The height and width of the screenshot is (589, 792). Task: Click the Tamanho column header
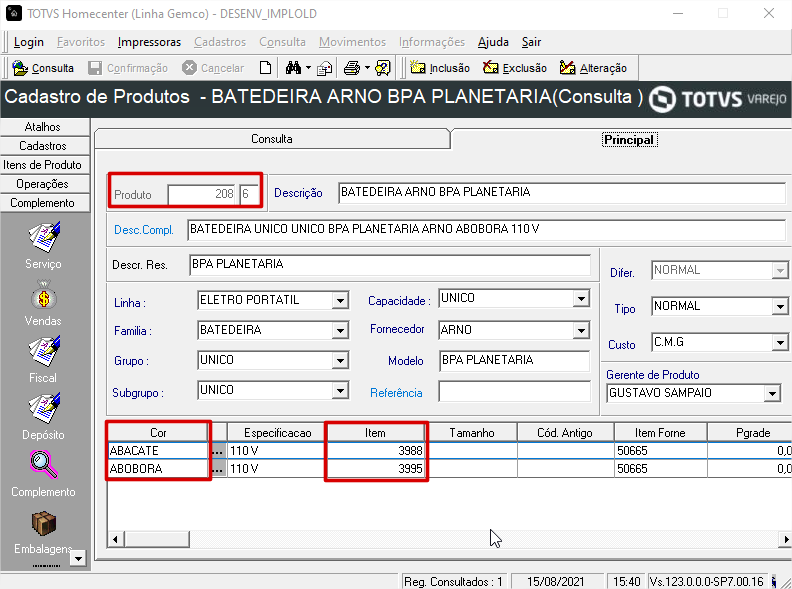(472, 433)
